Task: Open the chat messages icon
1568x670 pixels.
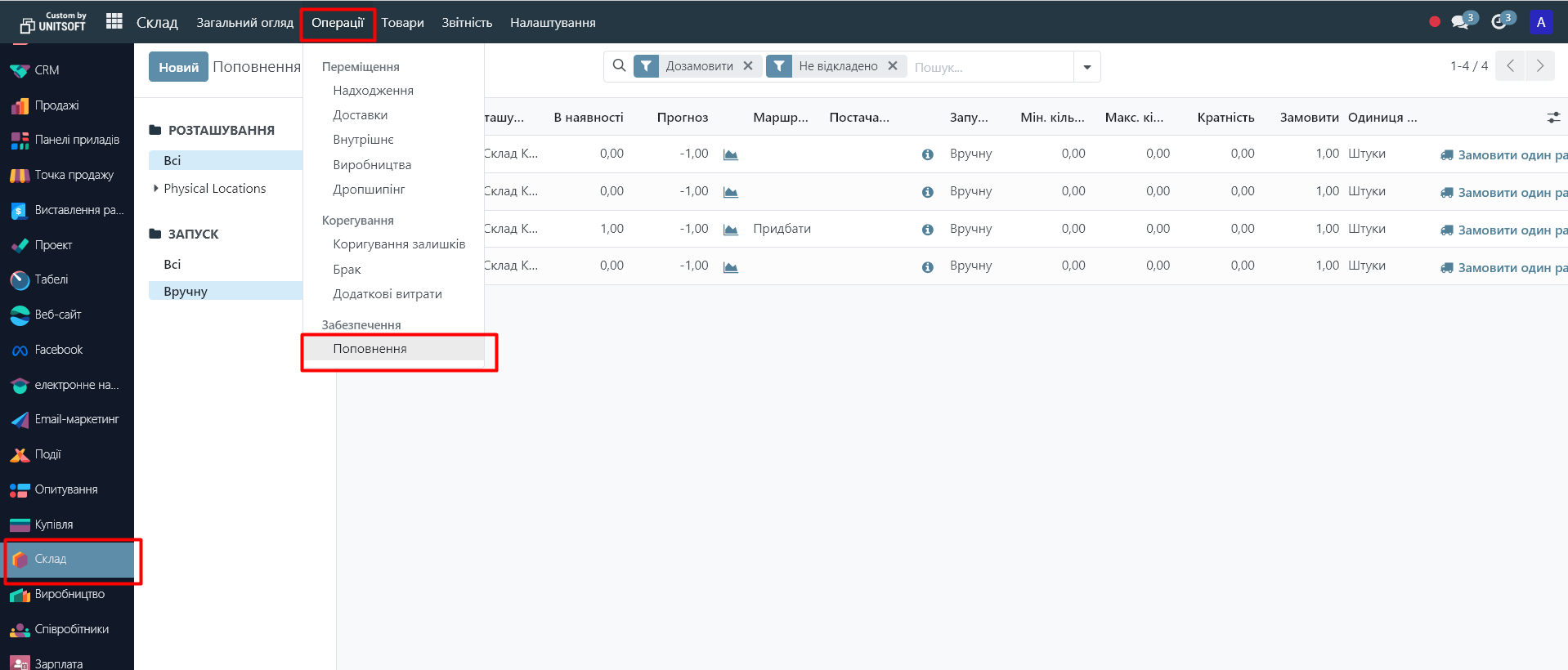Action: [x=1460, y=22]
